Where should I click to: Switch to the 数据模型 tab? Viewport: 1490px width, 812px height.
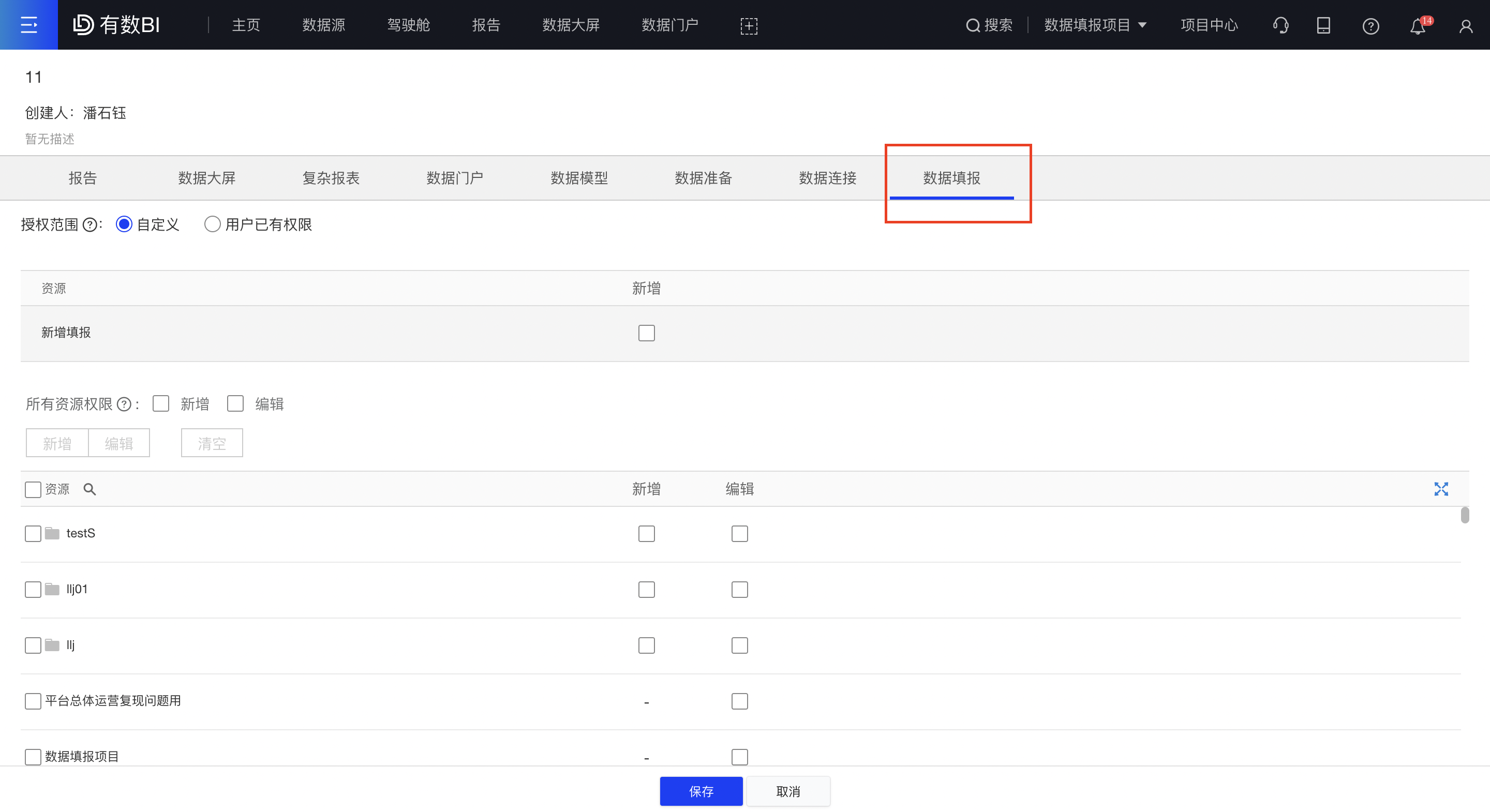pos(579,177)
